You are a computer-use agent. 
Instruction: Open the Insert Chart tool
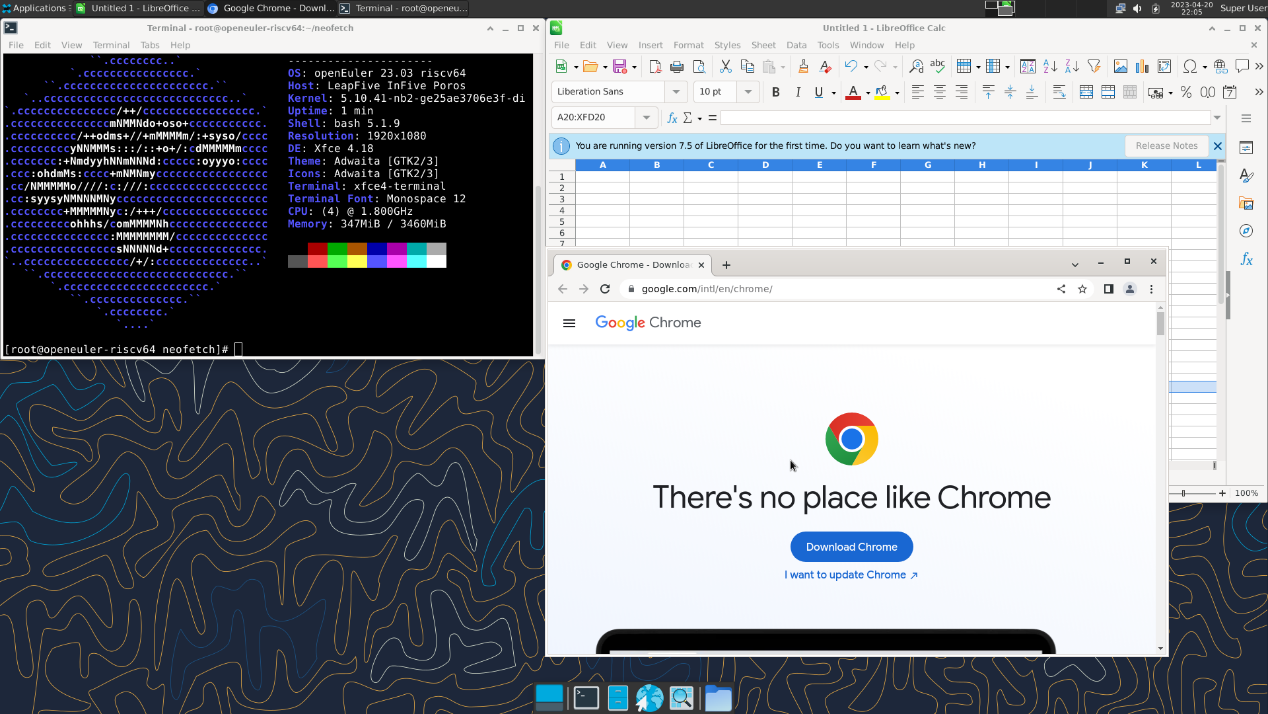pyautogui.click(x=1142, y=67)
